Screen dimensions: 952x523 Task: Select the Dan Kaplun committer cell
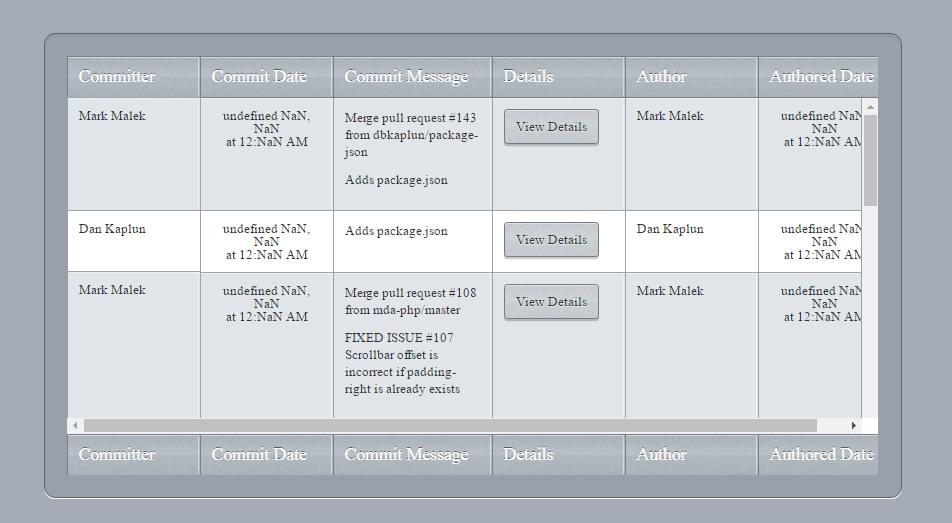coord(112,229)
